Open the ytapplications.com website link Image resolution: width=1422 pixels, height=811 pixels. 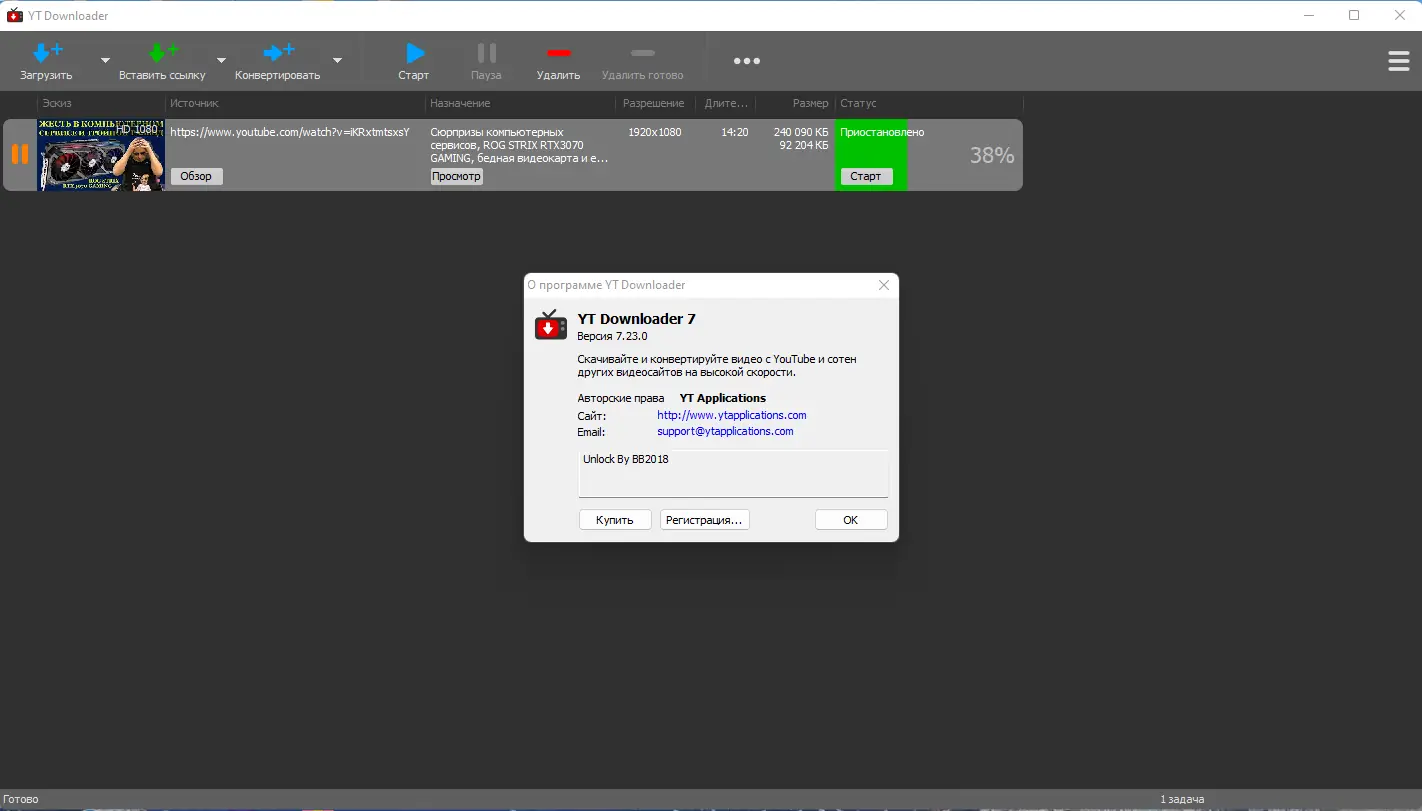pyautogui.click(x=731, y=414)
